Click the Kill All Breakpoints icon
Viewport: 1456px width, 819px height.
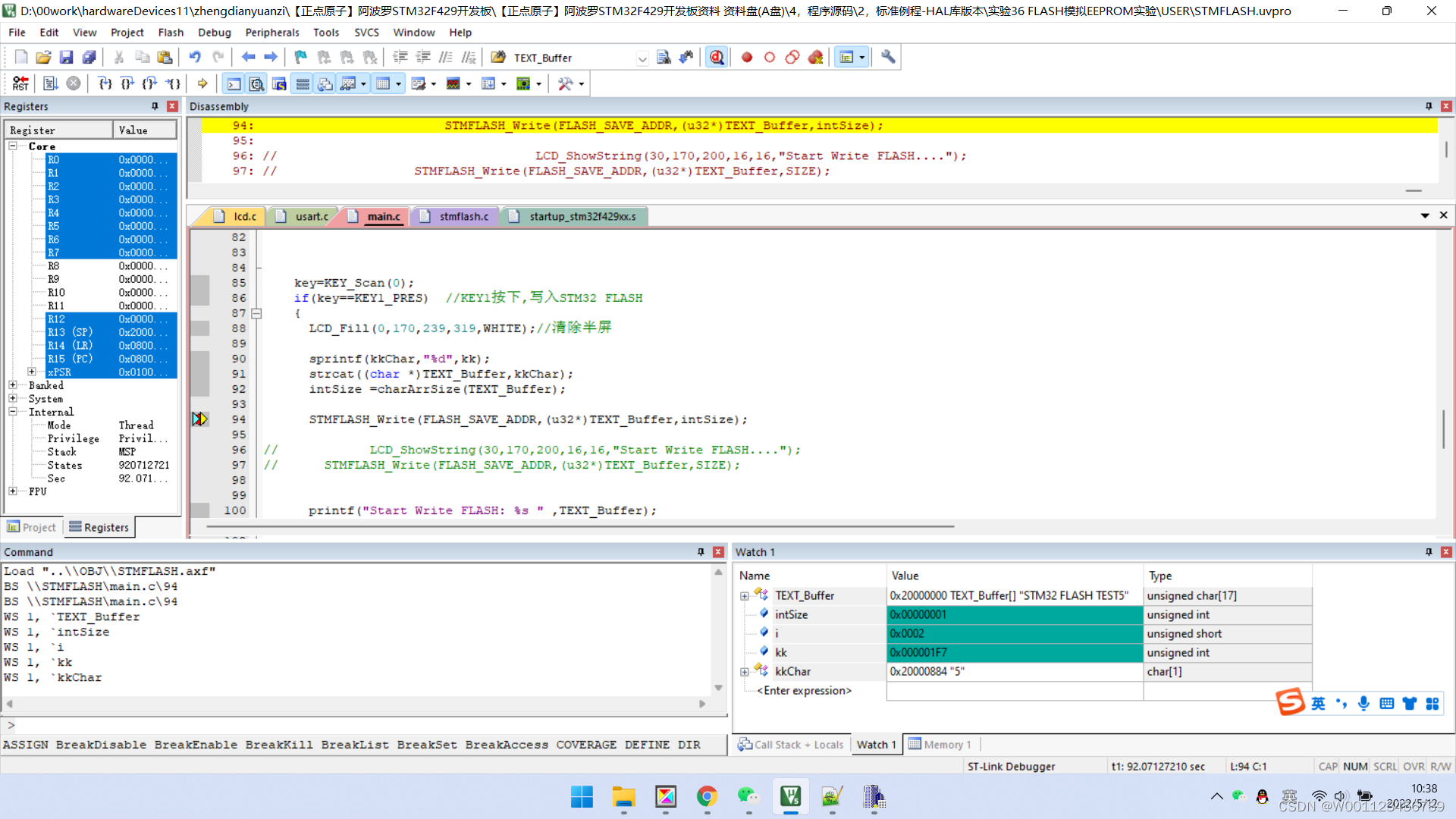[x=815, y=57]
